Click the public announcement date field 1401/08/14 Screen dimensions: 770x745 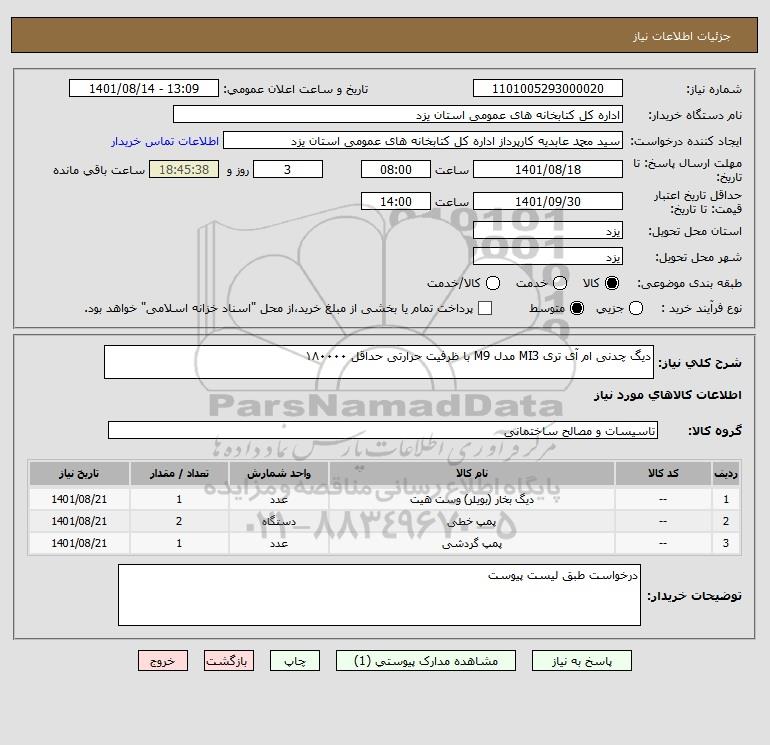click(144, 88)
